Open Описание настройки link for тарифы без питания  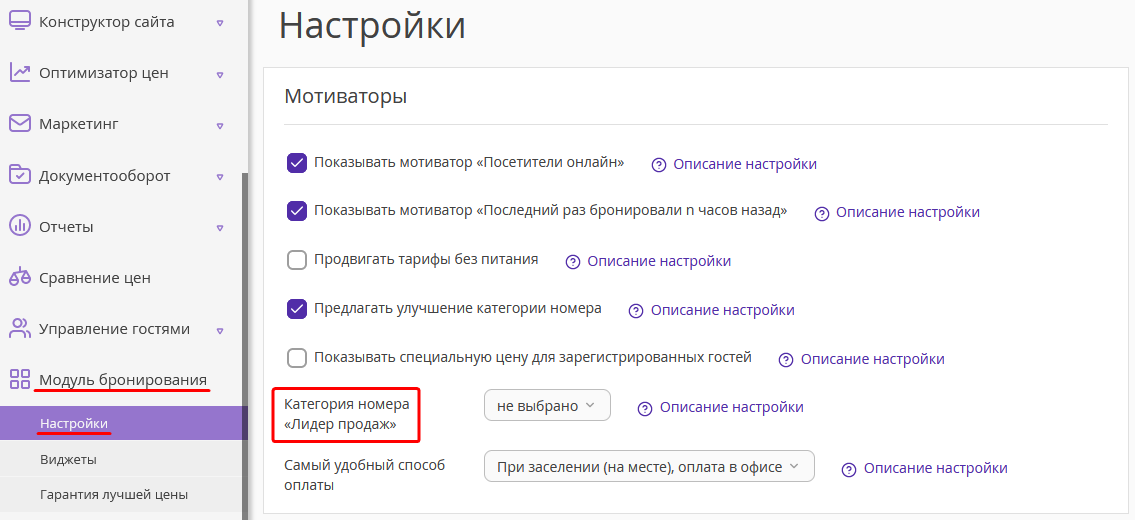[659, 261]
